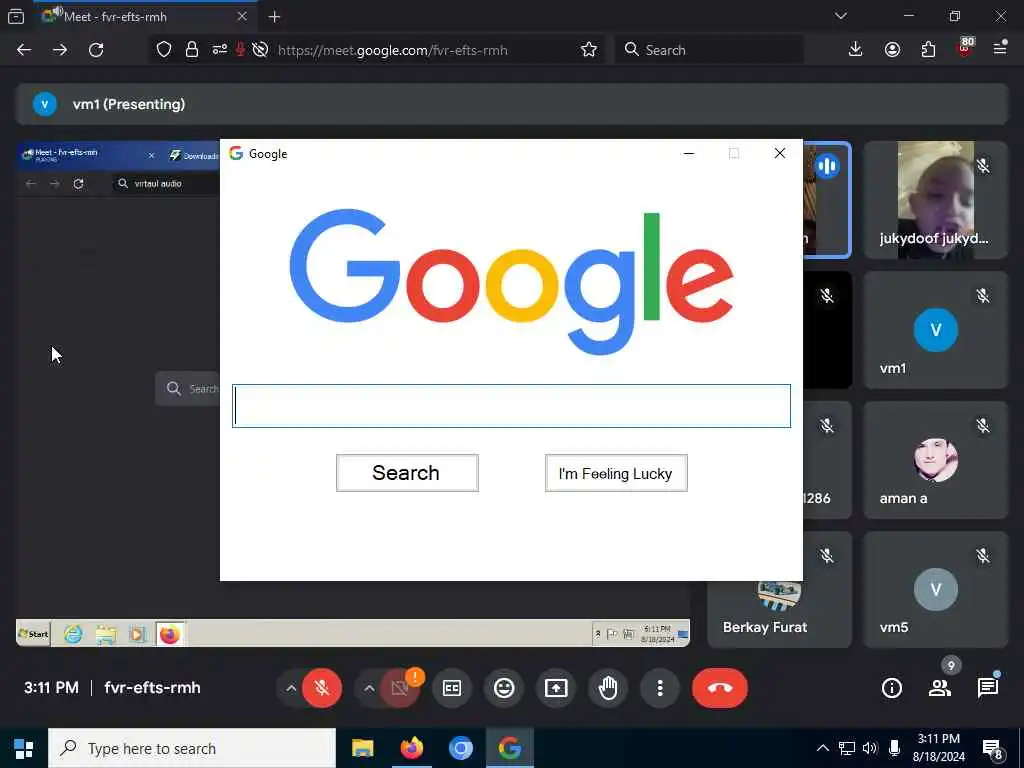Select vm5 participant tile

pyautogui.click(x=935, y=590)
